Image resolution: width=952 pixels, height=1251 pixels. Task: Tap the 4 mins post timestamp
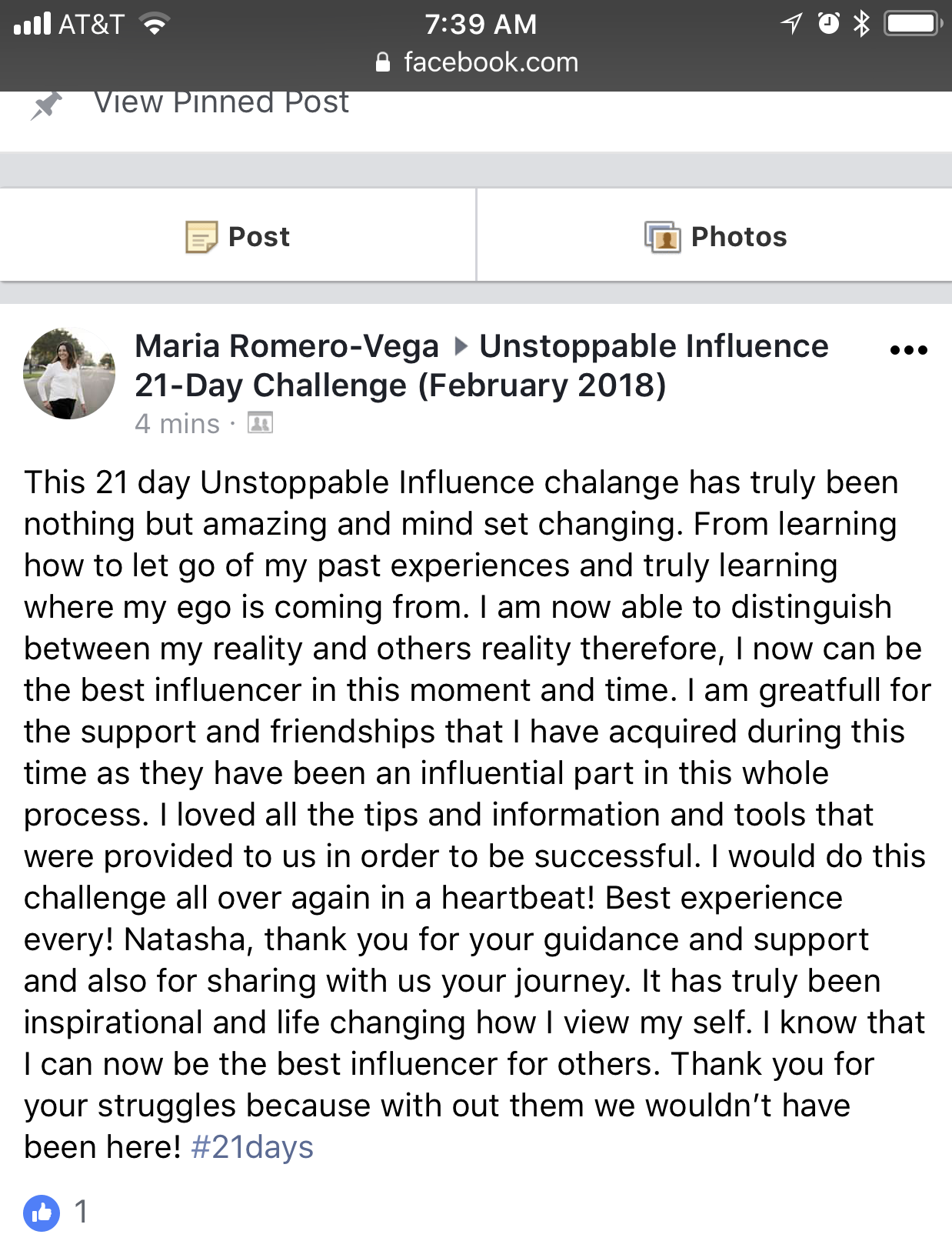(x=177, y=424)
